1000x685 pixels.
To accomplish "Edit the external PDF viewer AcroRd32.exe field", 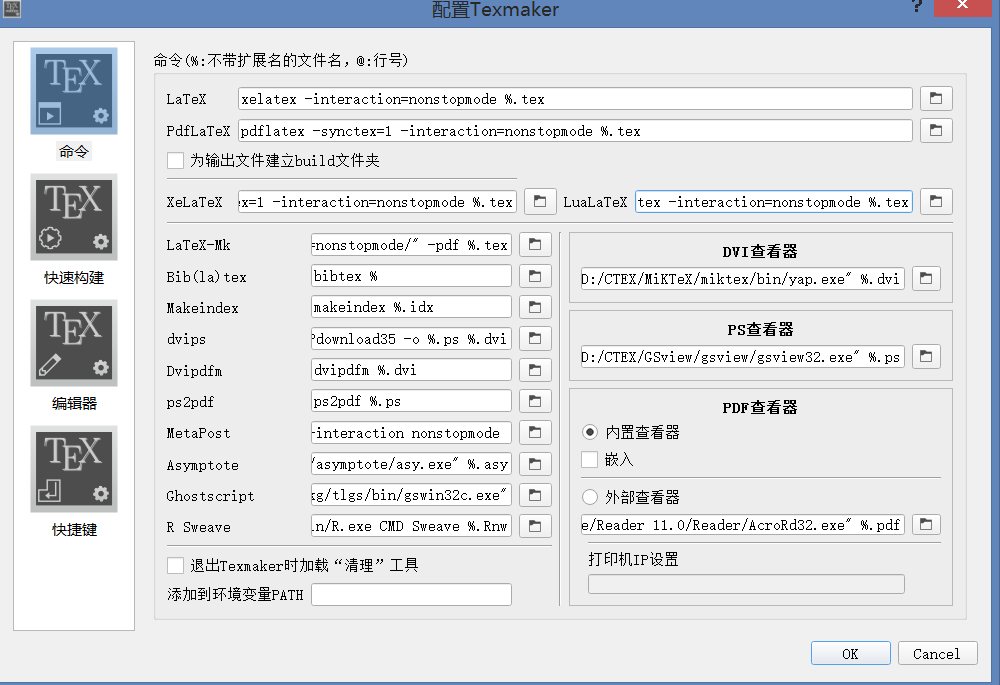I will (x=742, y=525).
